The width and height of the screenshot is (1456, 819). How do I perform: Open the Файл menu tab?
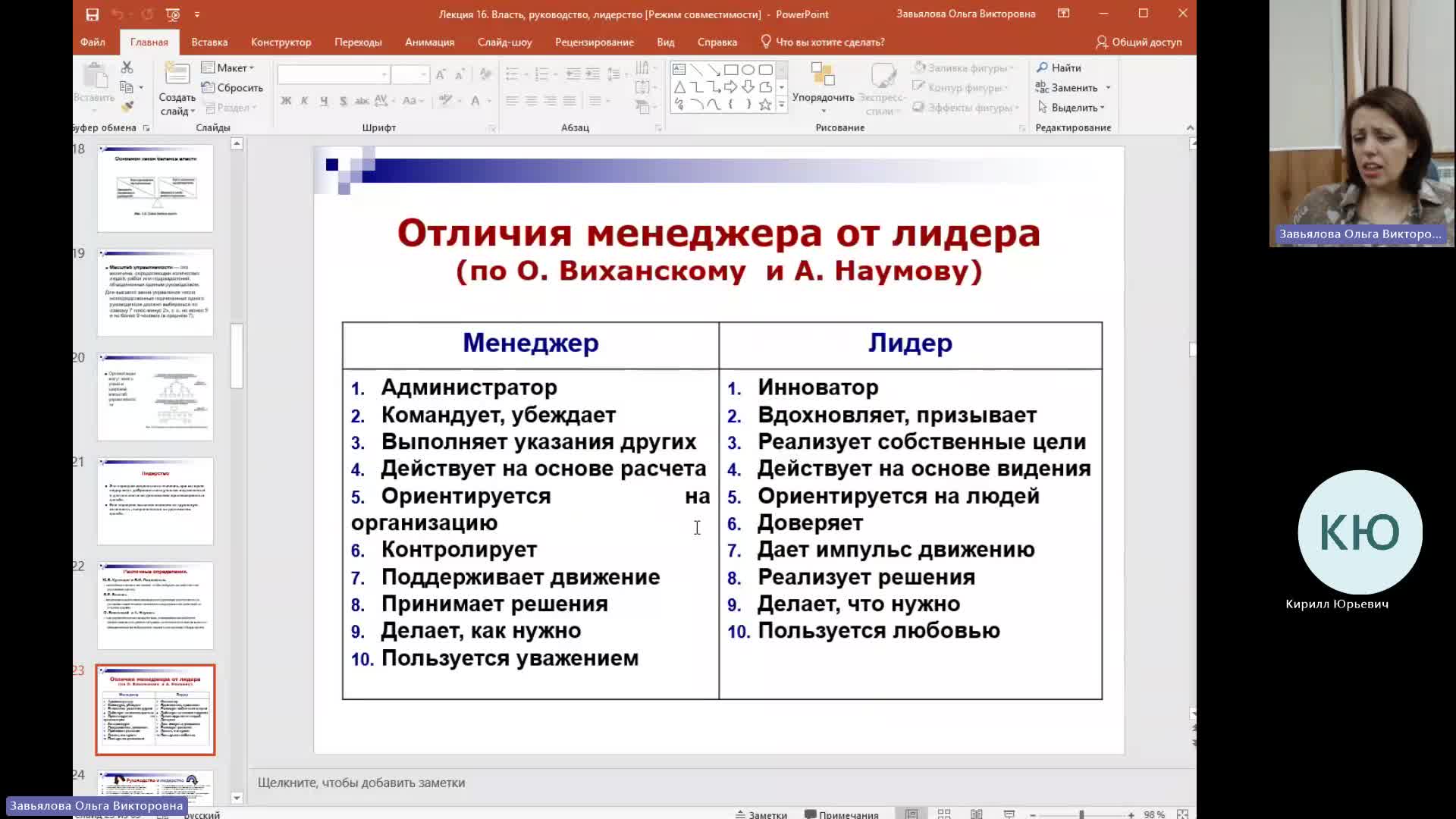click(93, 42)
